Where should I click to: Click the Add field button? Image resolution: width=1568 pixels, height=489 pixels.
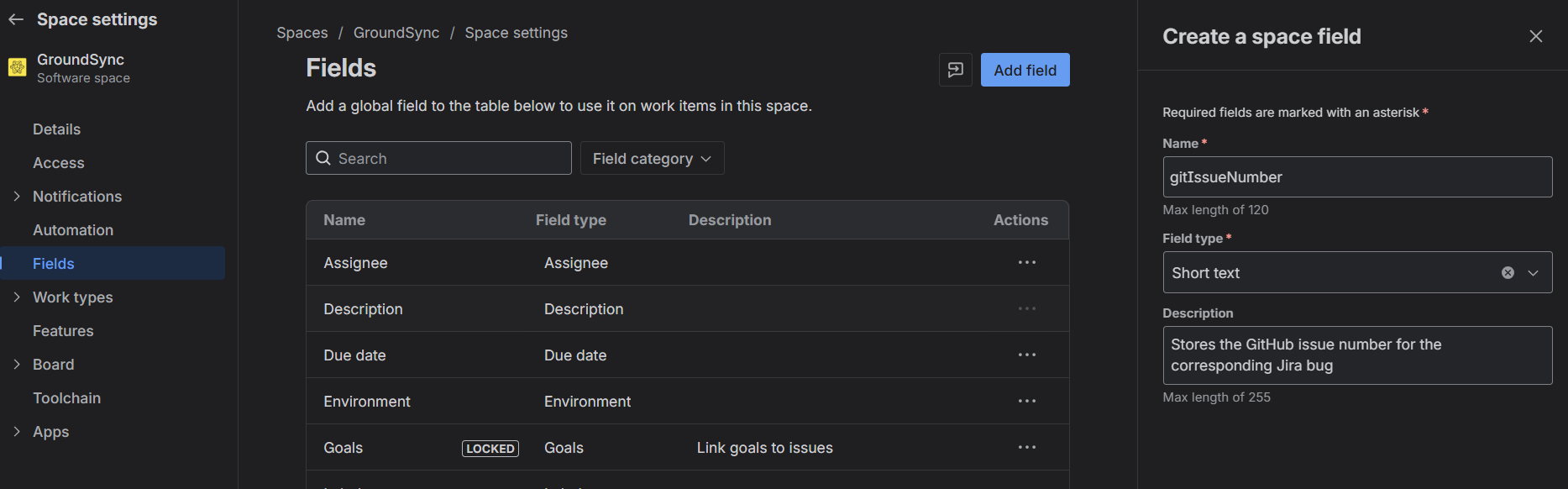coord(1025,70)
